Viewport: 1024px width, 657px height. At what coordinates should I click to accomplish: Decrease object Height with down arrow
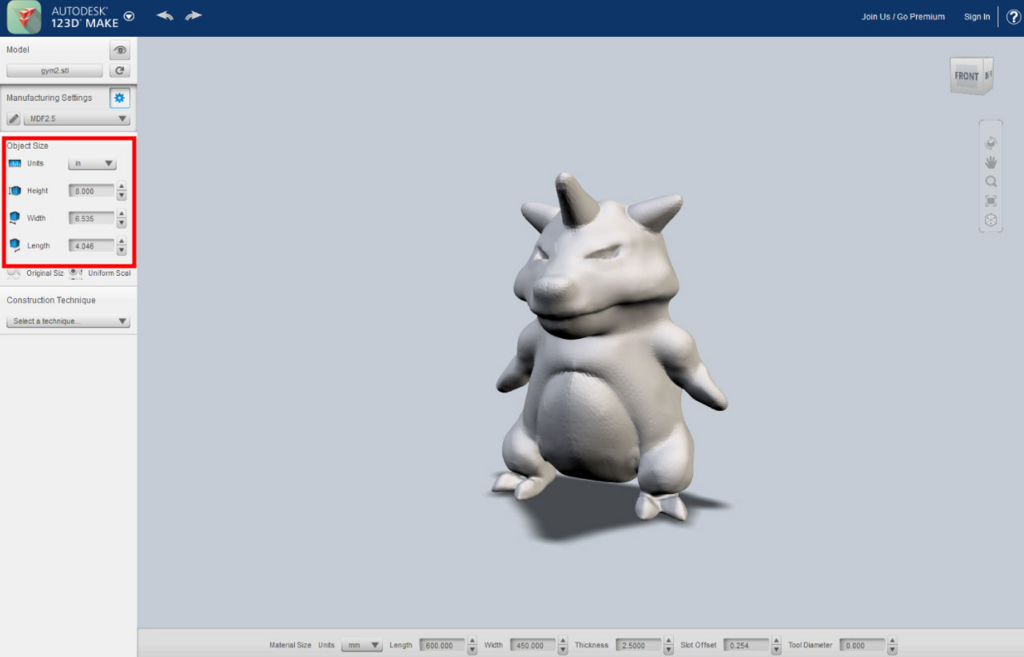(121, 196)
